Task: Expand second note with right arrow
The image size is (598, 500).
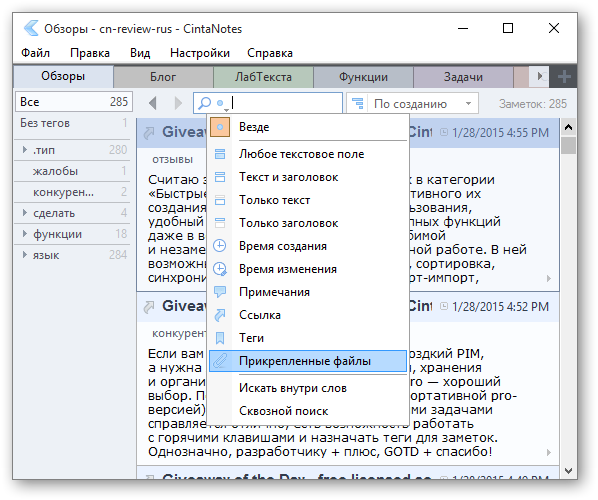Action: pyautogui.click(x=549, y=452)
